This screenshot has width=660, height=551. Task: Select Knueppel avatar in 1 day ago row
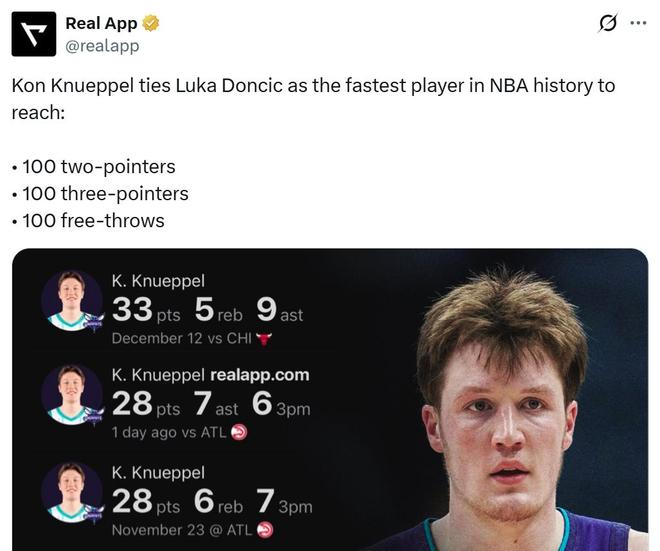(72, 395)
